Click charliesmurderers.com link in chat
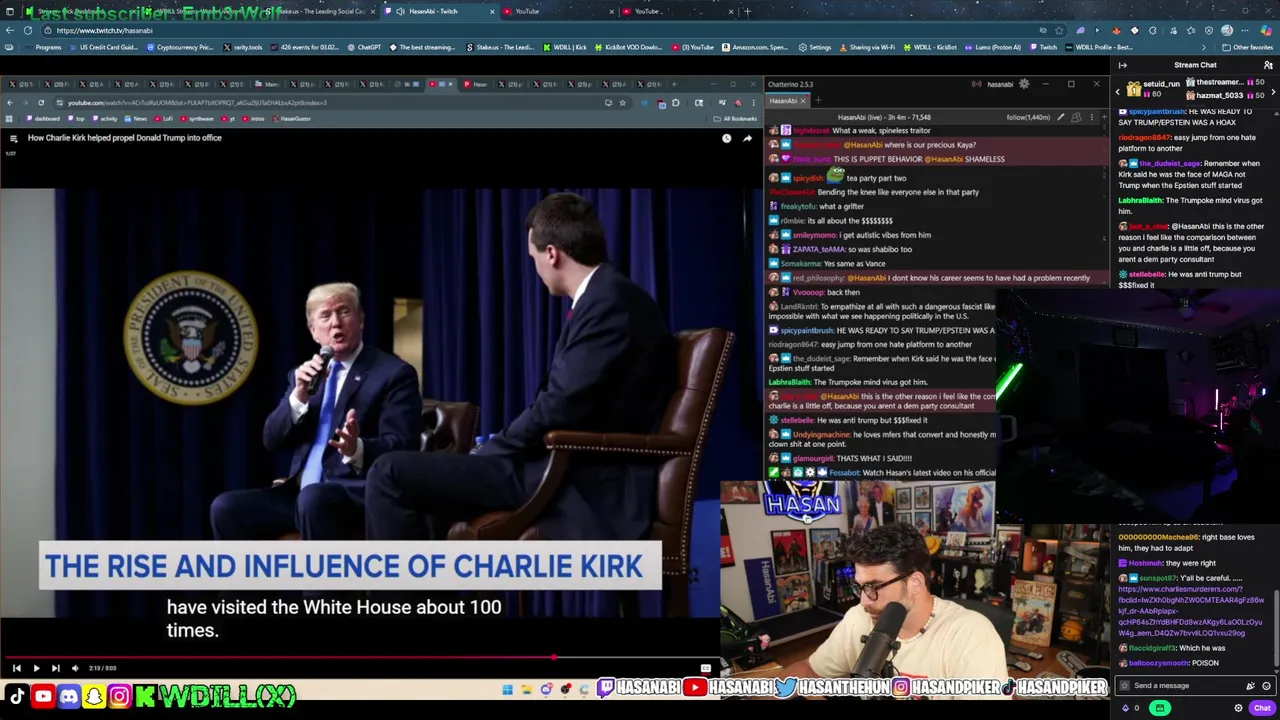Viewport: 1280px width, 720px height. pyautogui.click(x=1190, y=611)
